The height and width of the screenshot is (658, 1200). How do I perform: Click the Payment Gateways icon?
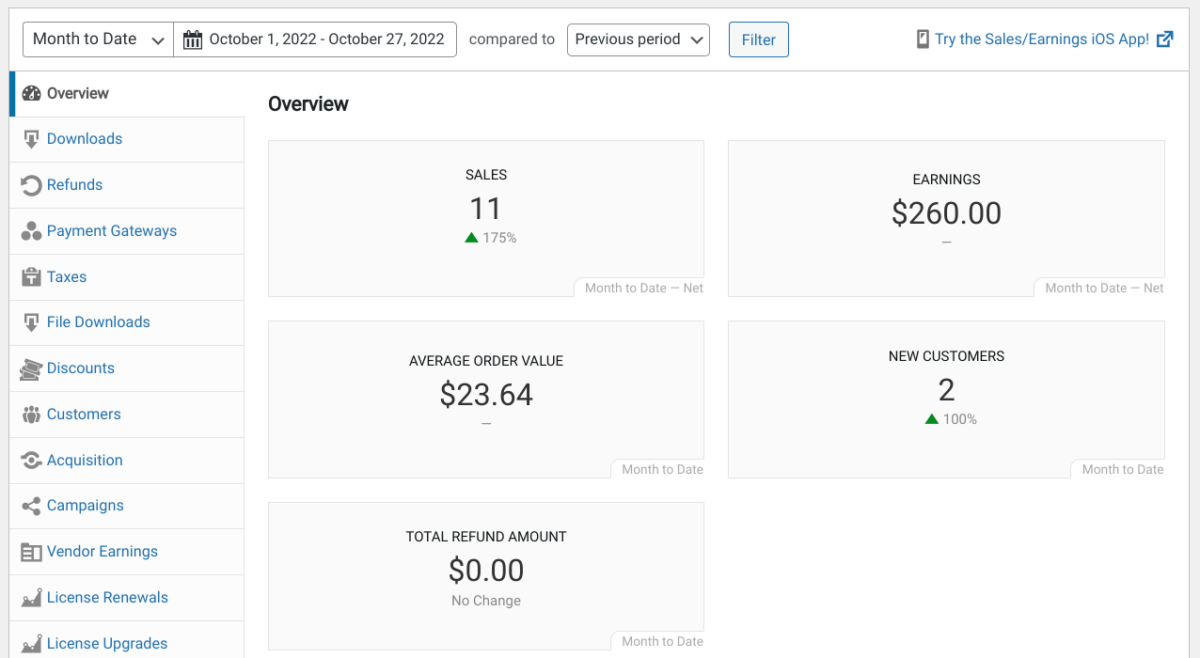31,231
